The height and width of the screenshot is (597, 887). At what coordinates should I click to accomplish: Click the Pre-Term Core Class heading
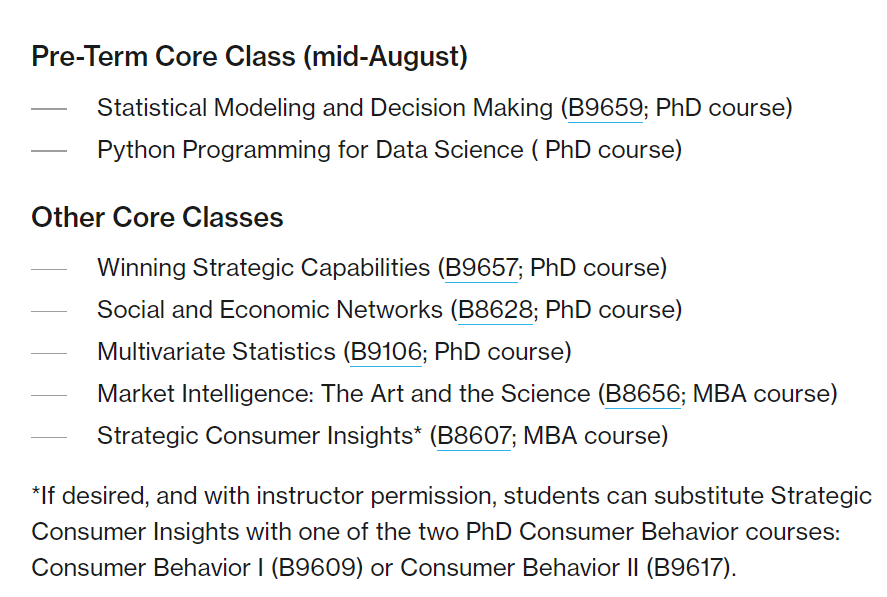coord(249,57)
